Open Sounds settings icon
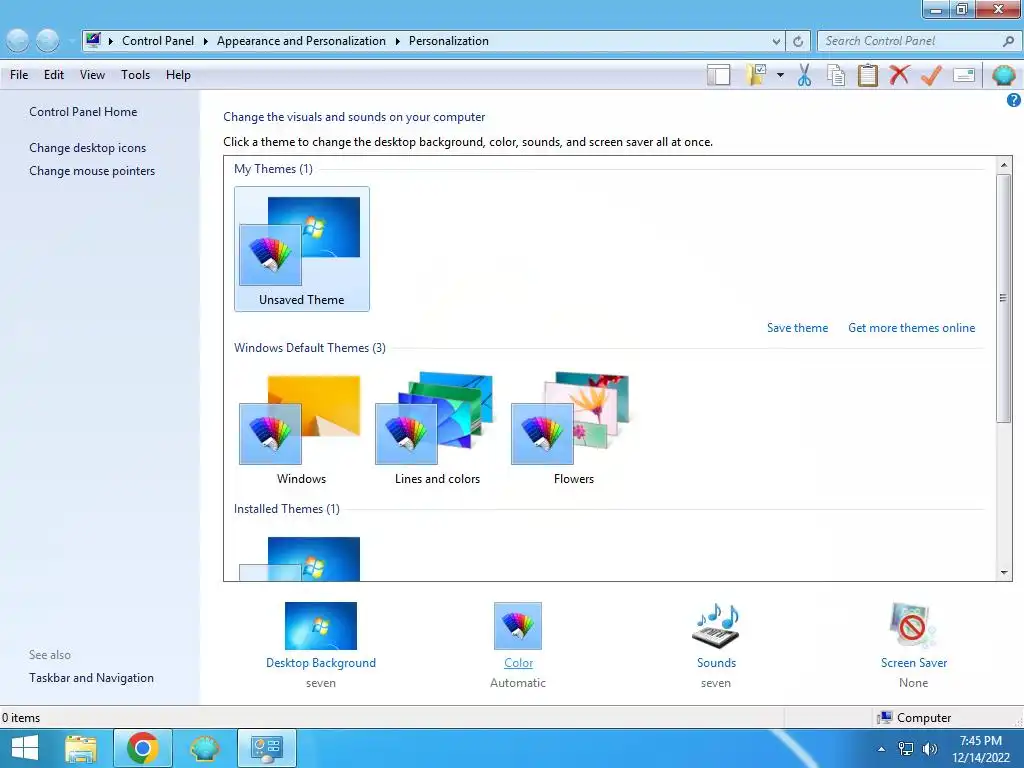 (x=716, y=626)
